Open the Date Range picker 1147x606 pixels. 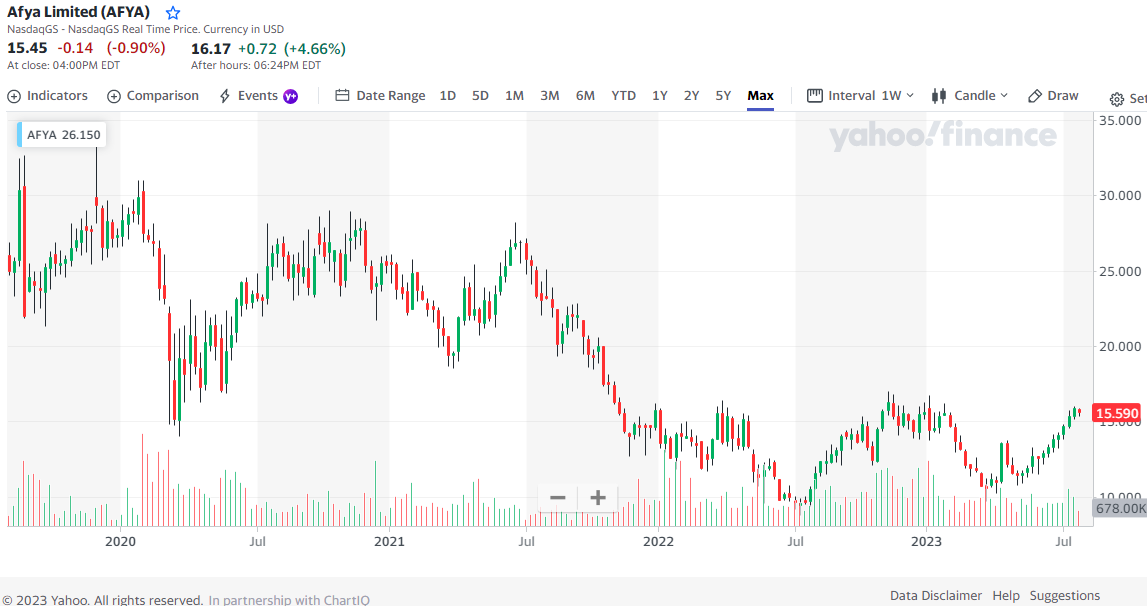click(x=380, y=96)
